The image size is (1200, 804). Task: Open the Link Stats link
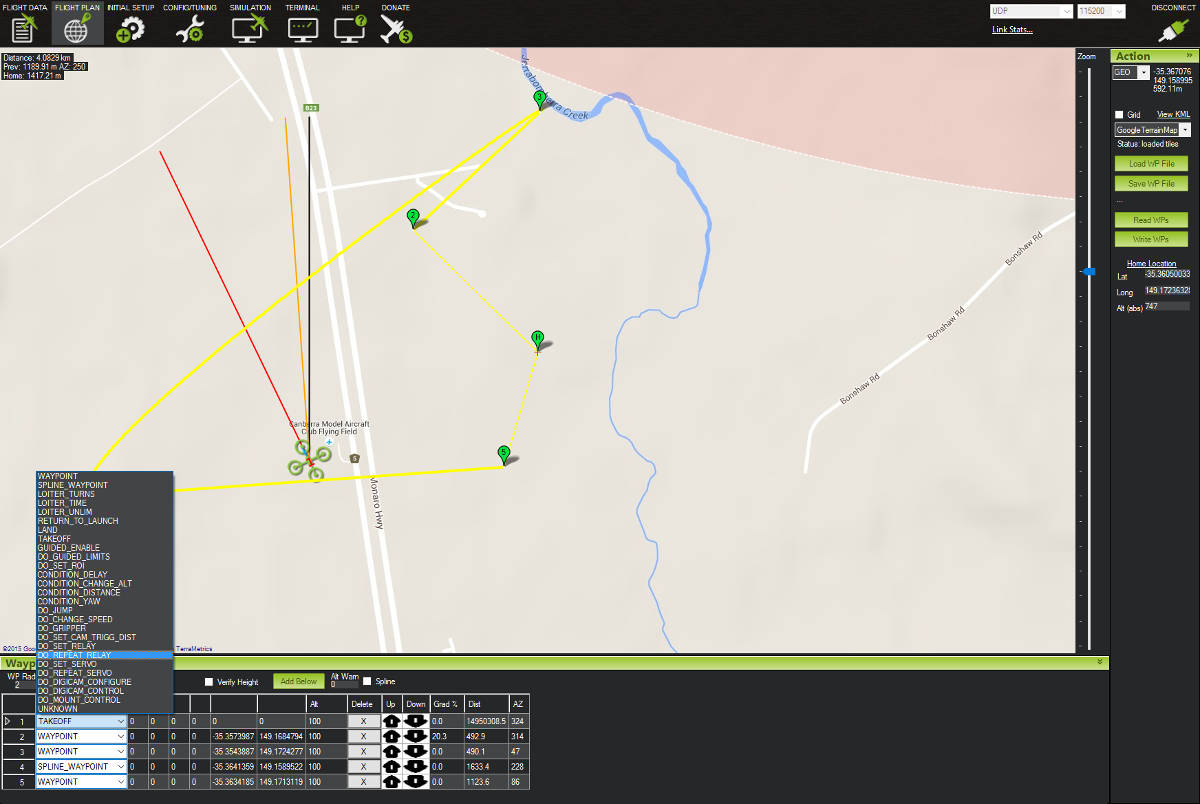click(x=1012, y=30)
